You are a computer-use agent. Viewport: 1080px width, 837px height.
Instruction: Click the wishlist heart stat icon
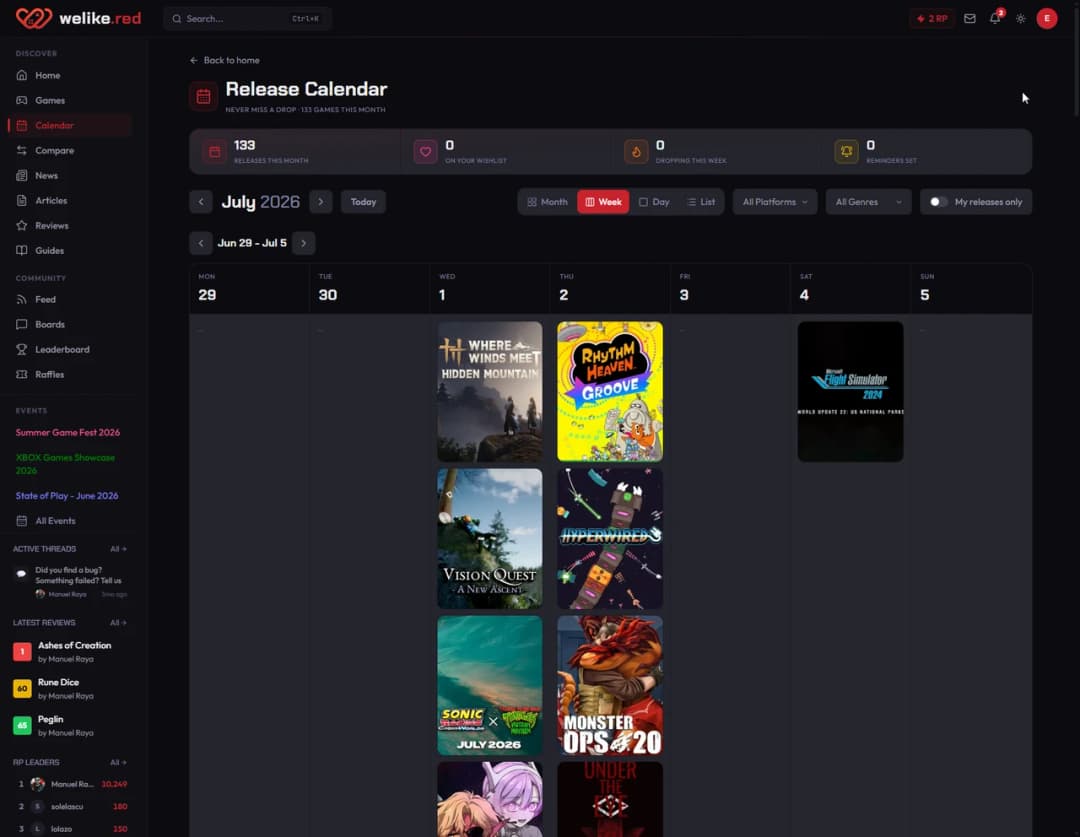pyautogui.click(x=425, y=152)
